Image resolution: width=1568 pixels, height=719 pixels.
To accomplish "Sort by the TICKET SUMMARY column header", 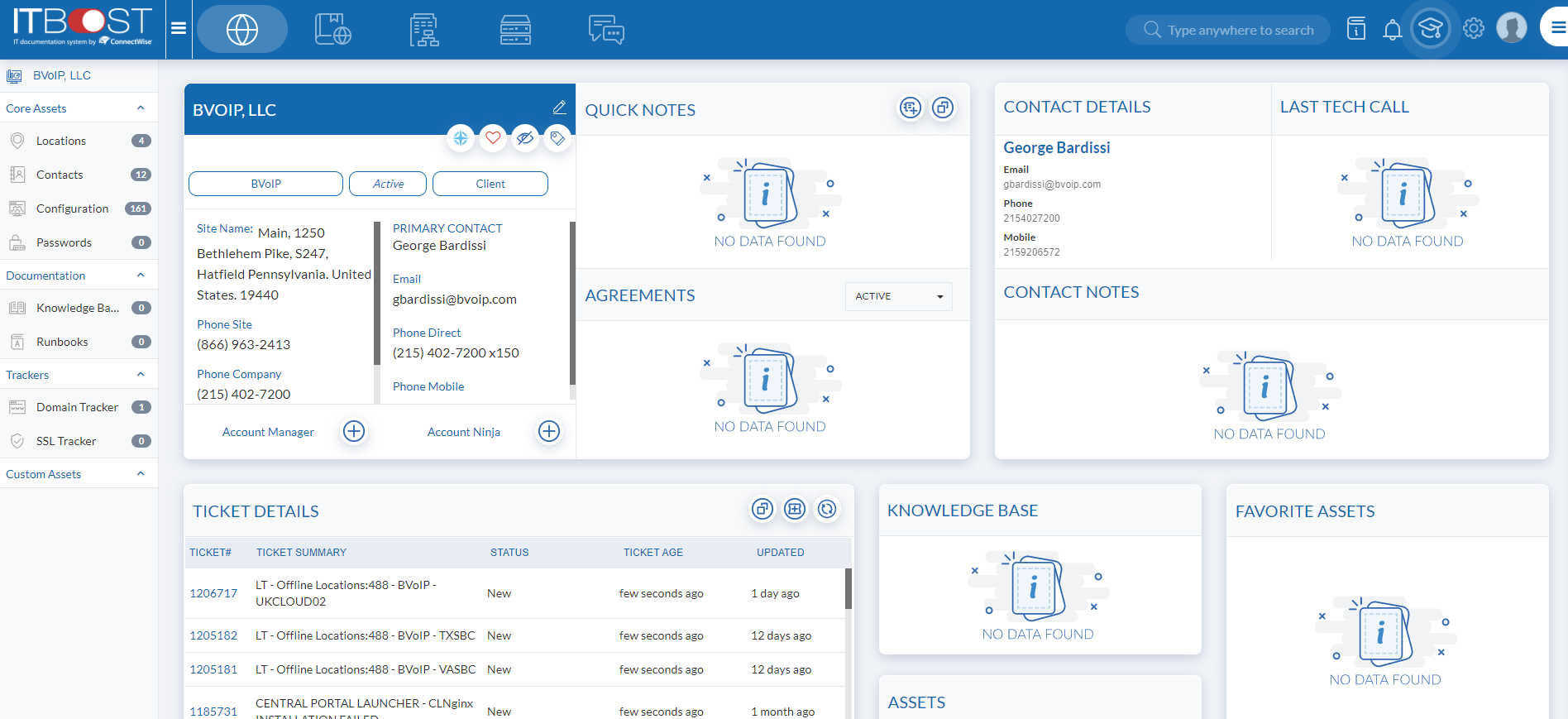I will [301, 553].
